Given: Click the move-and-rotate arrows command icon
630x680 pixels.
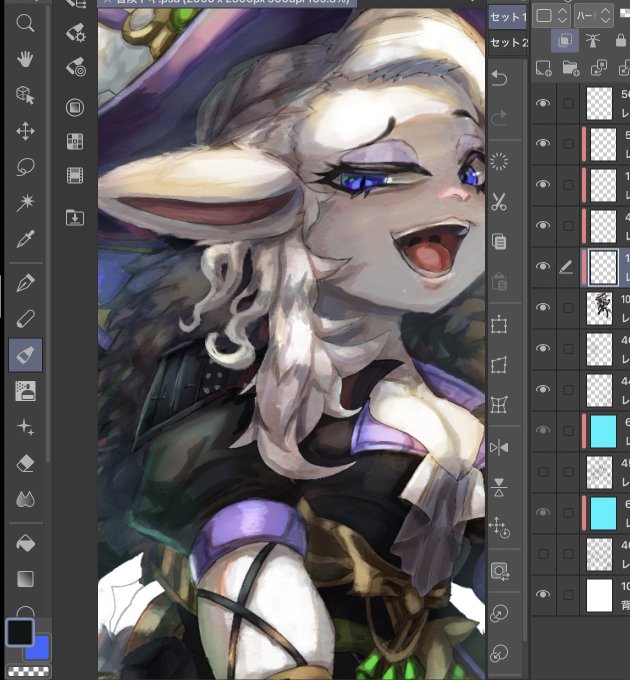Looking at the screenshot, I should [x=499, y=528].
